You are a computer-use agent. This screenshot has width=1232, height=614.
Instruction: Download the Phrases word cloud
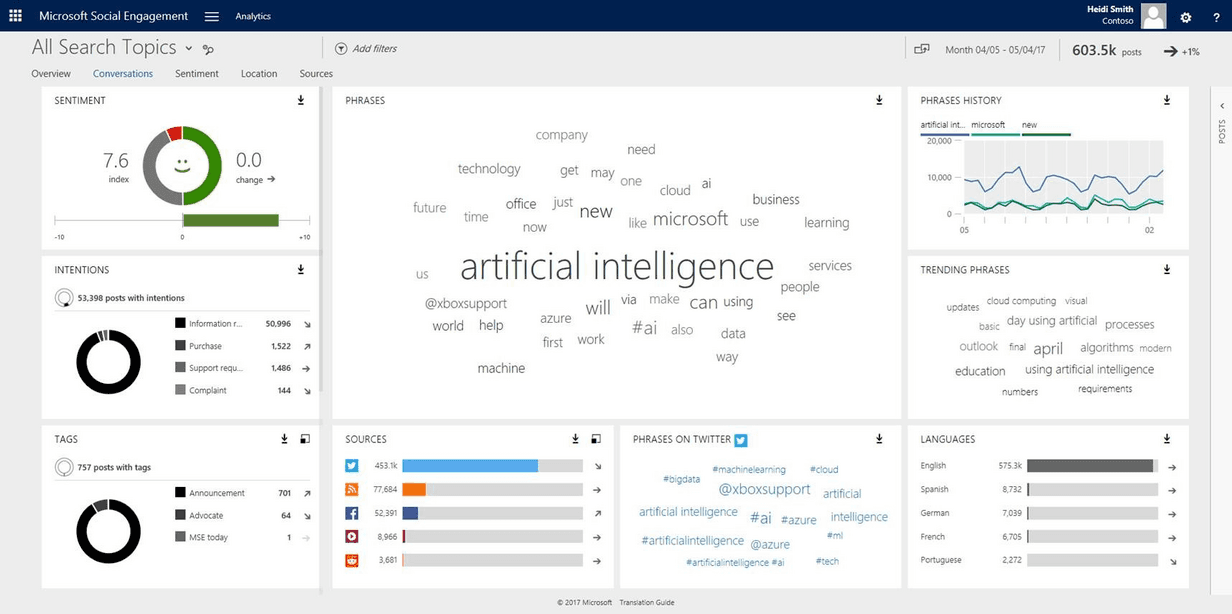tap(879, 100)
